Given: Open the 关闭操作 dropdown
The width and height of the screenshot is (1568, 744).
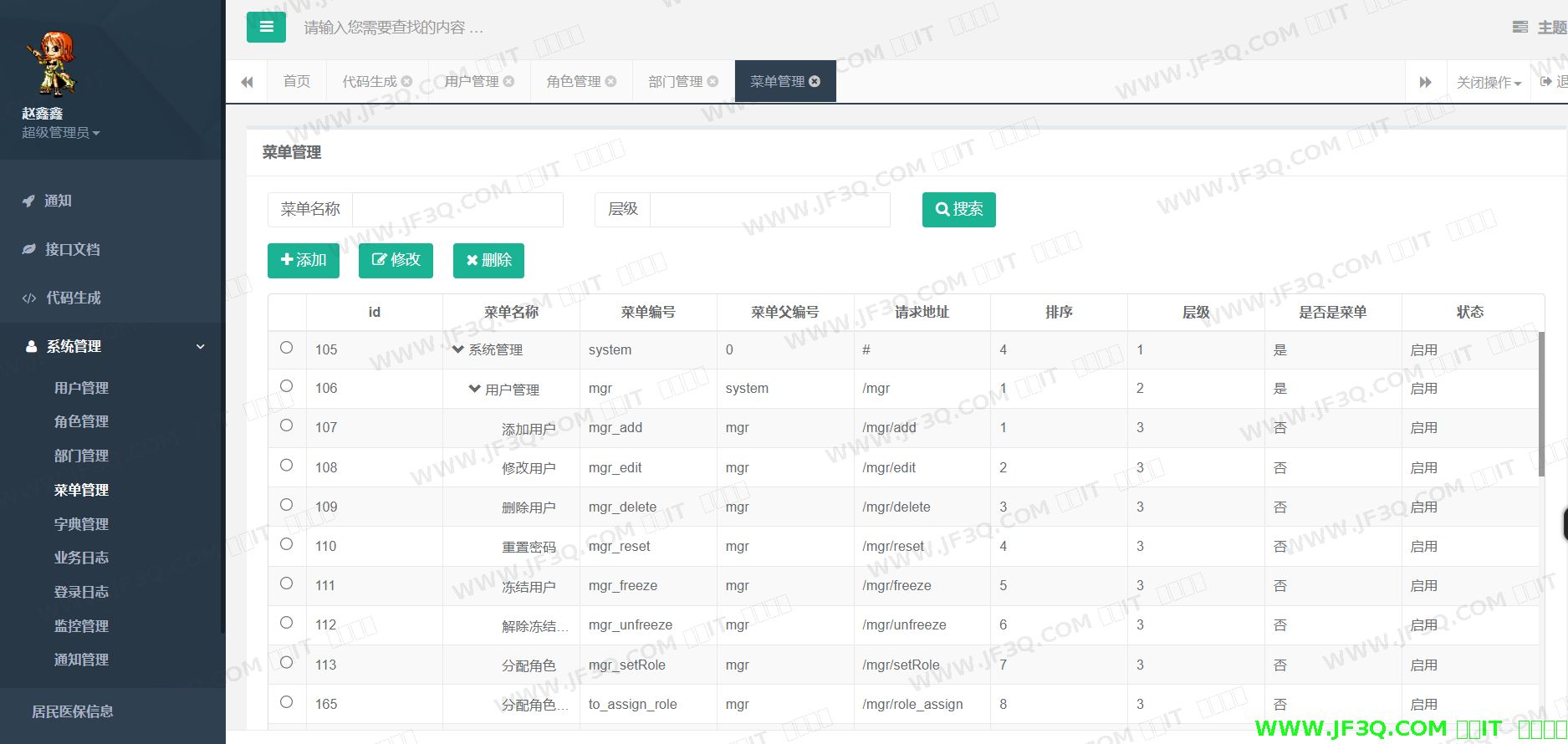Looking at the screenshot, I should pos(1489,82).
